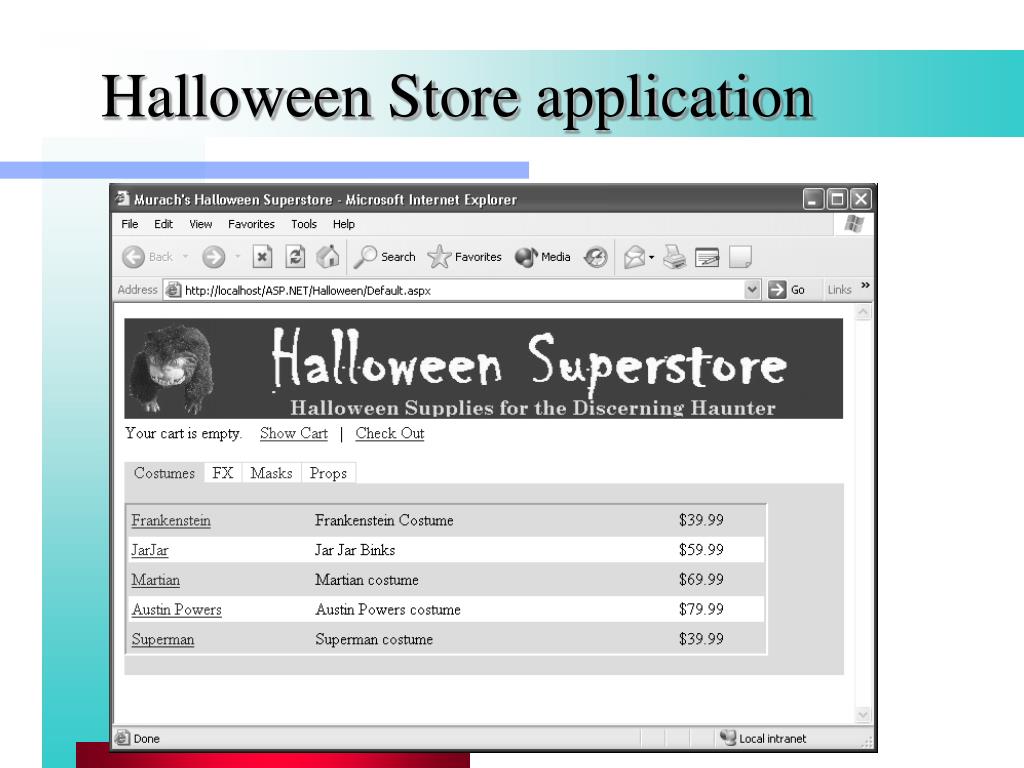
Task: Click the Local intranet zone icon
Action: pos(728,738)
